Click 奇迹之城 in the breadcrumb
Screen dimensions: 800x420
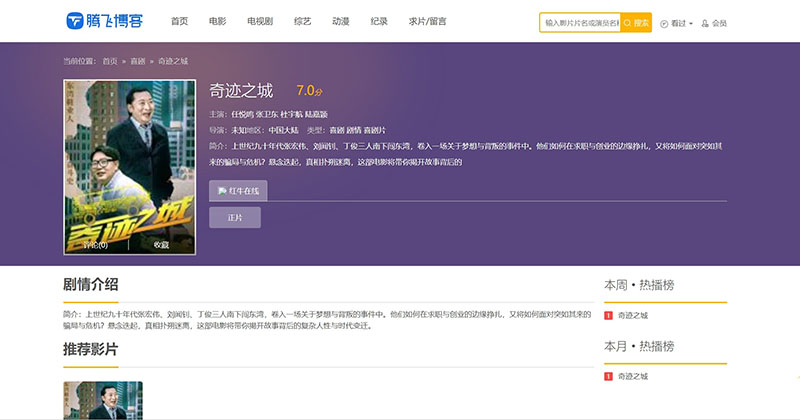click(x=173, y=61)
